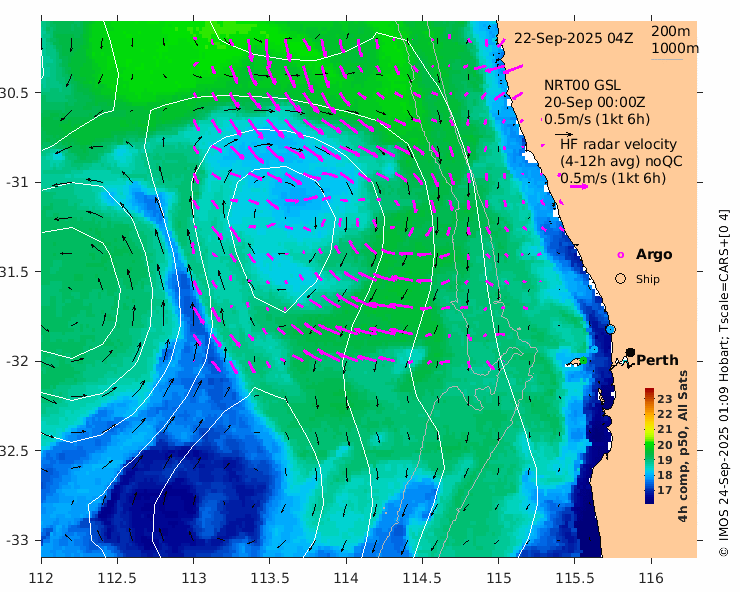
Task: Click the '22-Sep-2025 04Z' date label
Action: 573,38
